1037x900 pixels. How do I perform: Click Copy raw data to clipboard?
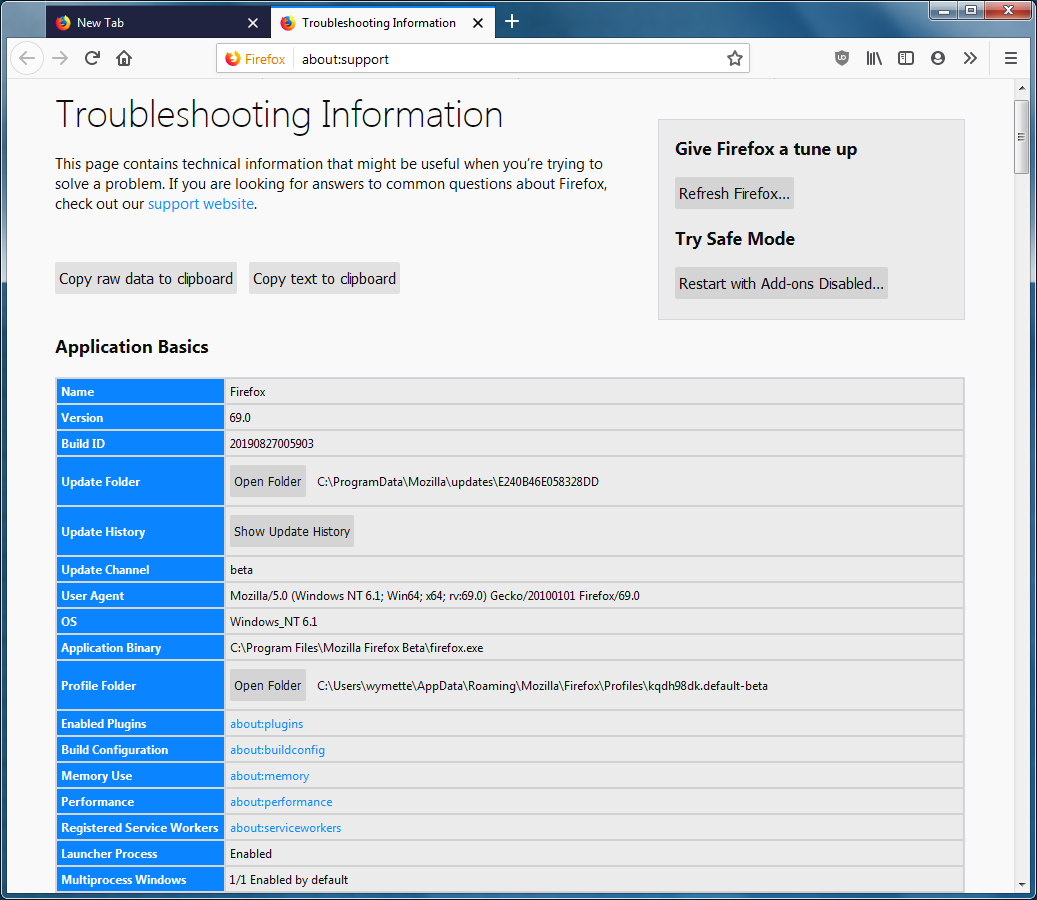146,278
